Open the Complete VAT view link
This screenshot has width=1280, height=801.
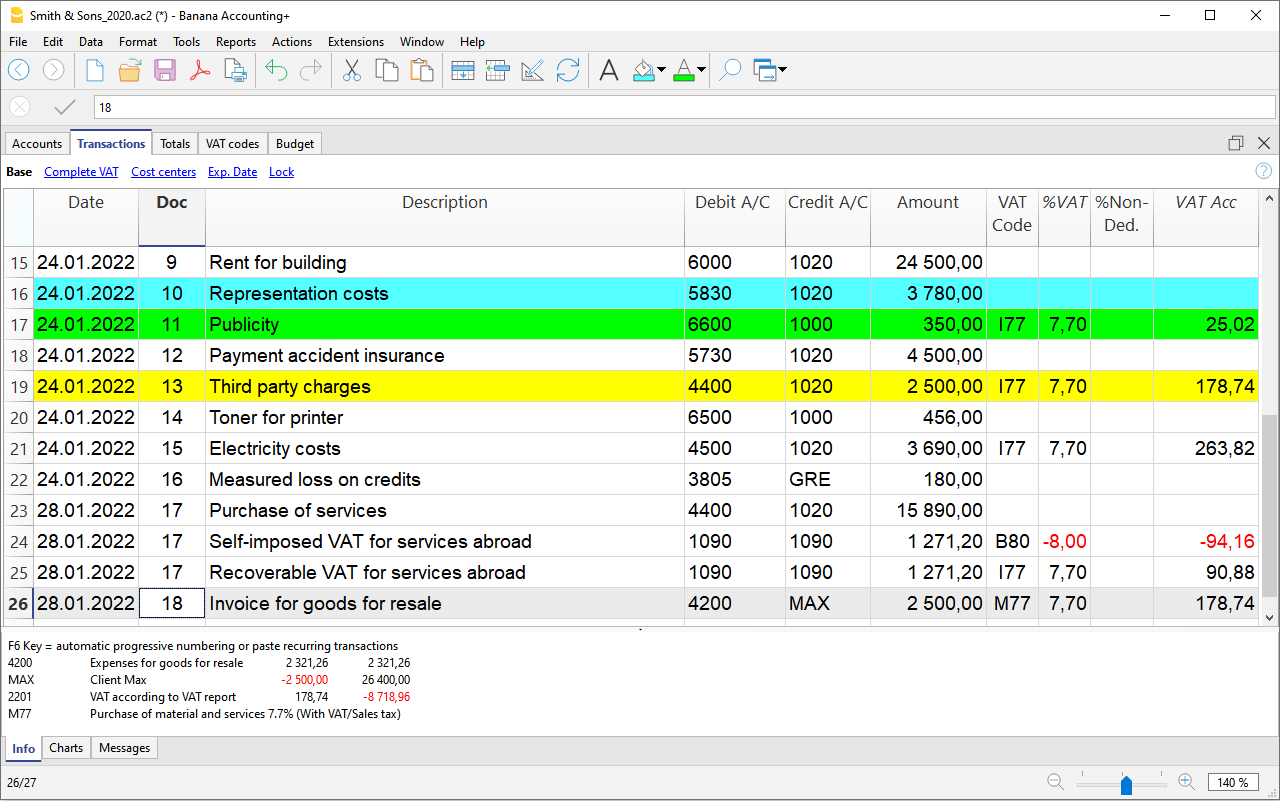(x=81, y=172)
